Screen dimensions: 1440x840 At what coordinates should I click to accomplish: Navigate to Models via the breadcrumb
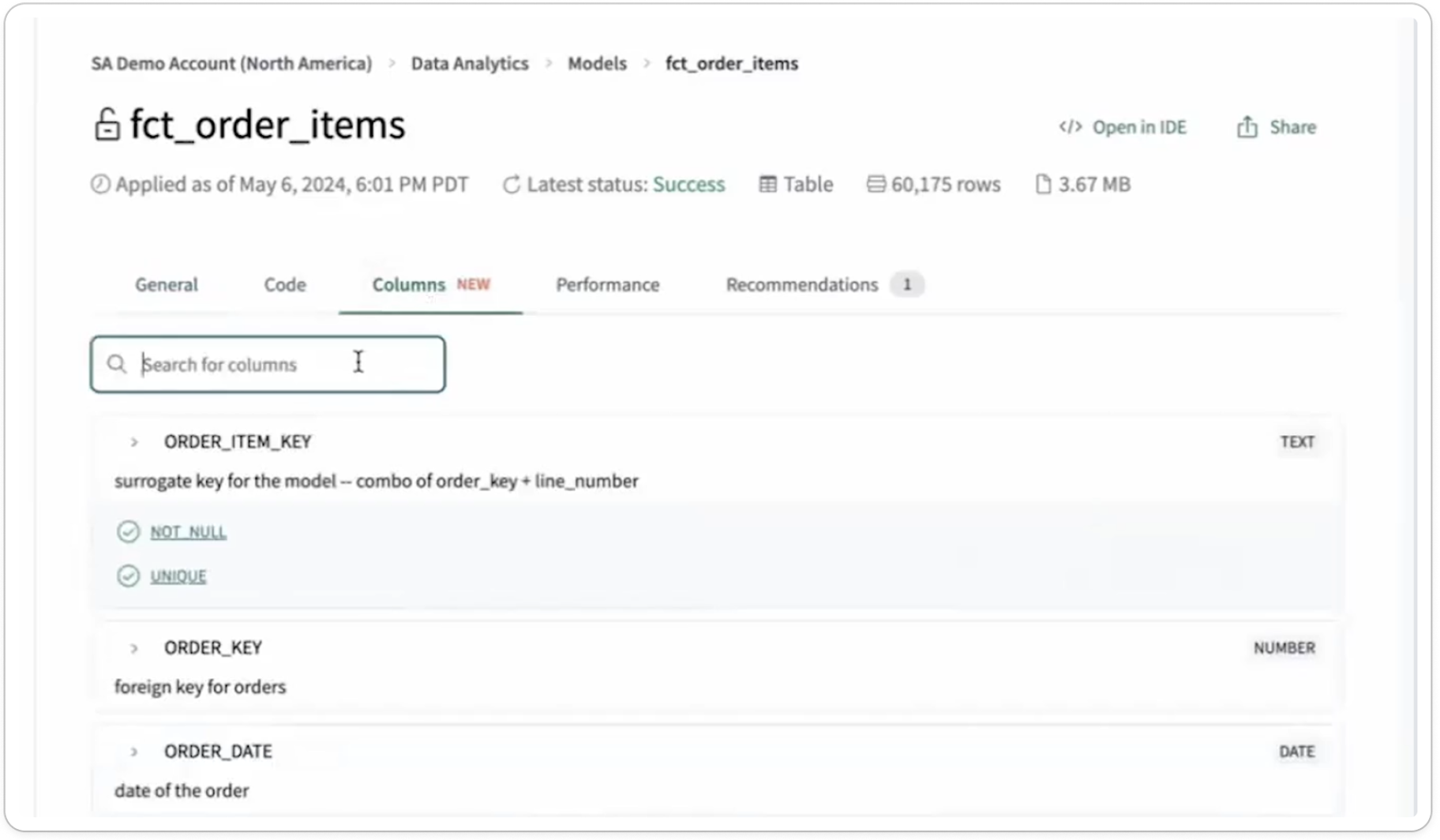[597, 63]
